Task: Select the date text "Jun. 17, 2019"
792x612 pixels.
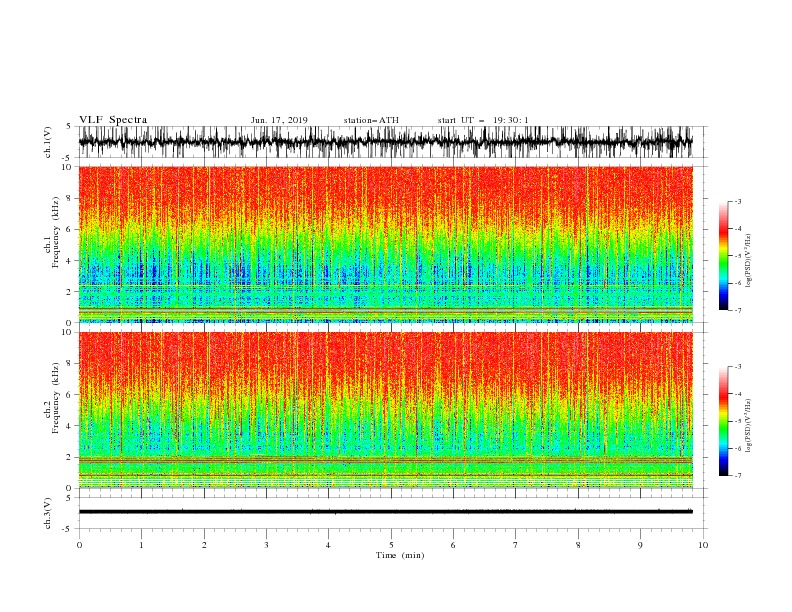Action: (x=279, y=120)
